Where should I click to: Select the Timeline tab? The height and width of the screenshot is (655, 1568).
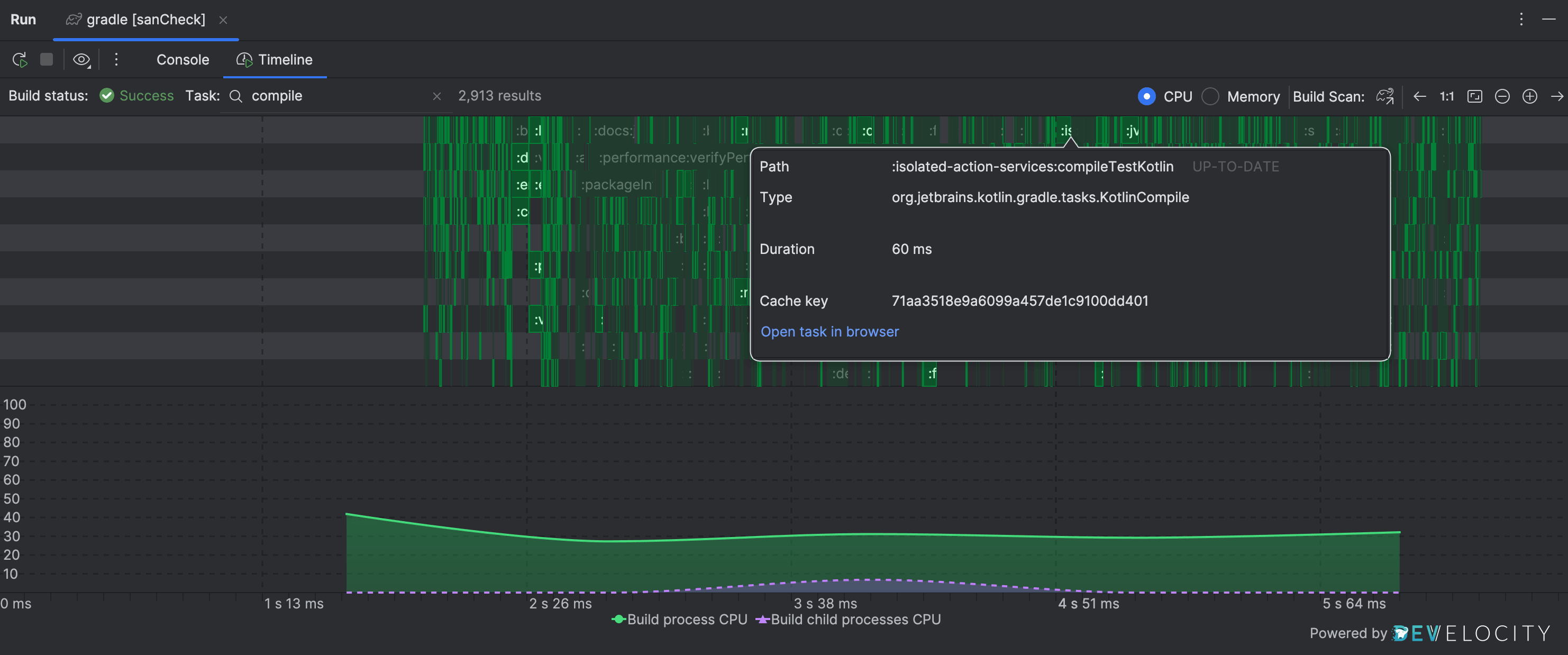tap(284, 60)
